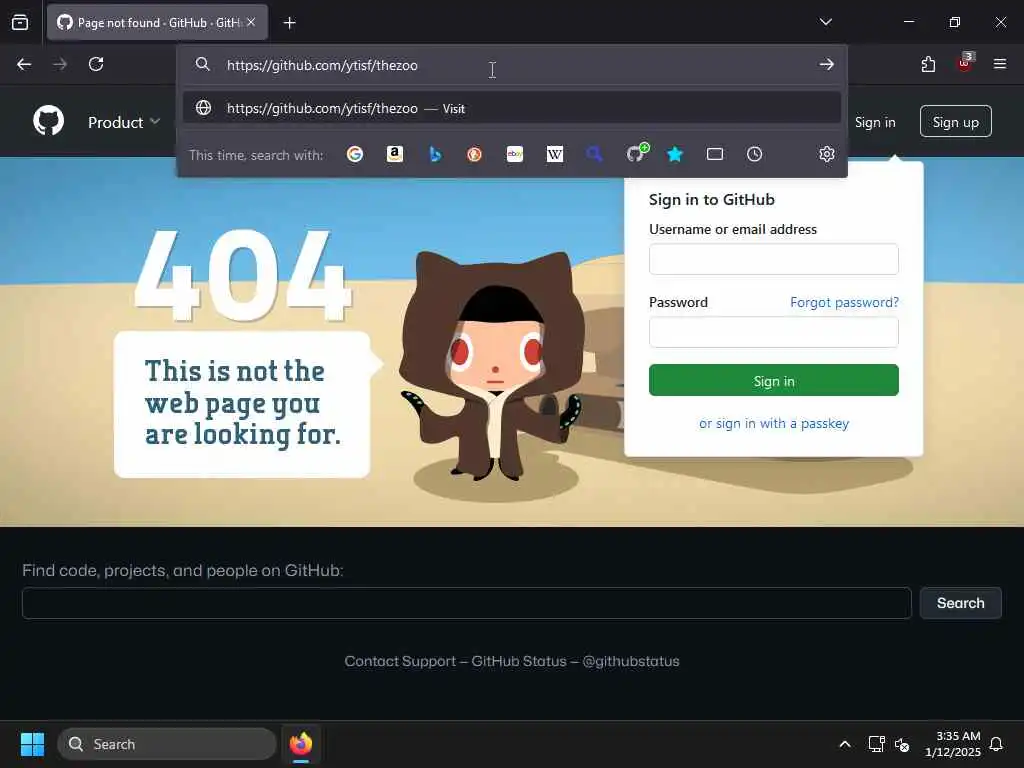Expand the Product menu
The image size is (1024, 768).
tap(124, 122)
